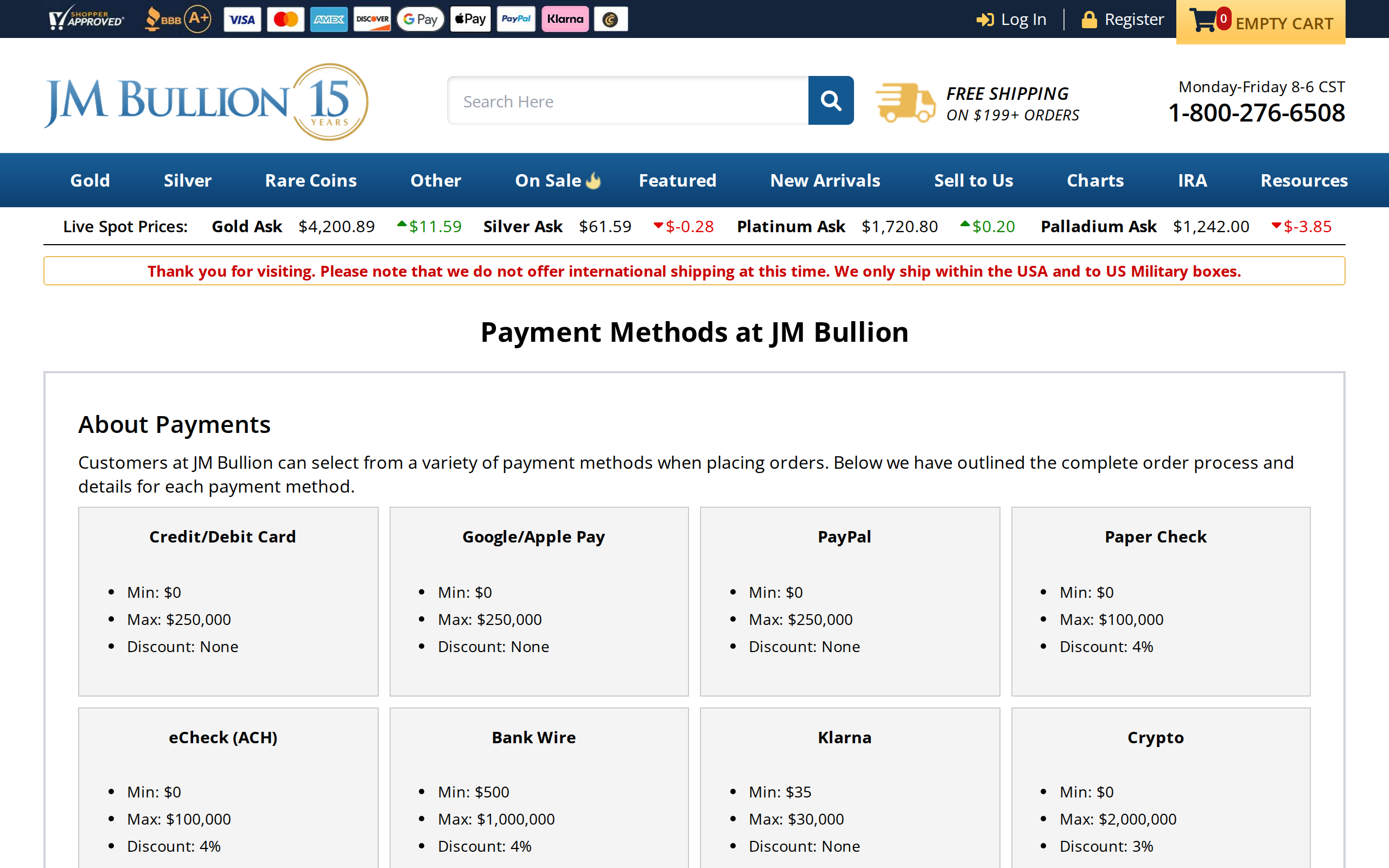Click the Klarna pink badge icon
The height and width of the screenshot is (868, 1389).
point(565,20)
